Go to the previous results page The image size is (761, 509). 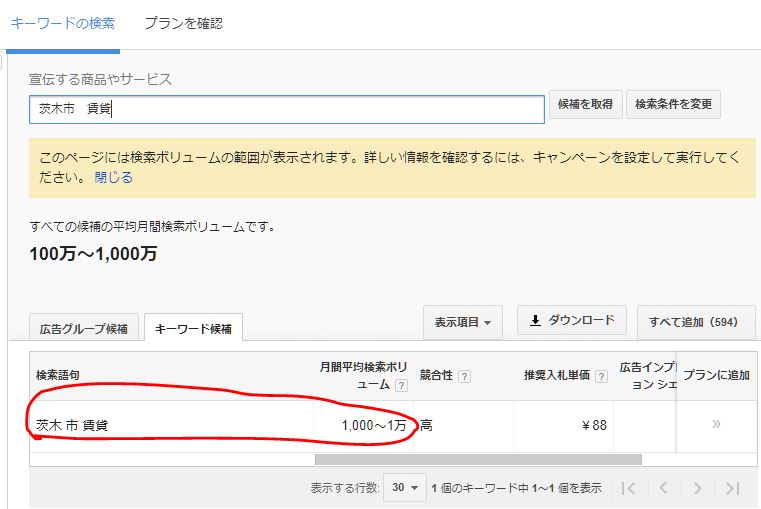point(663,488)
